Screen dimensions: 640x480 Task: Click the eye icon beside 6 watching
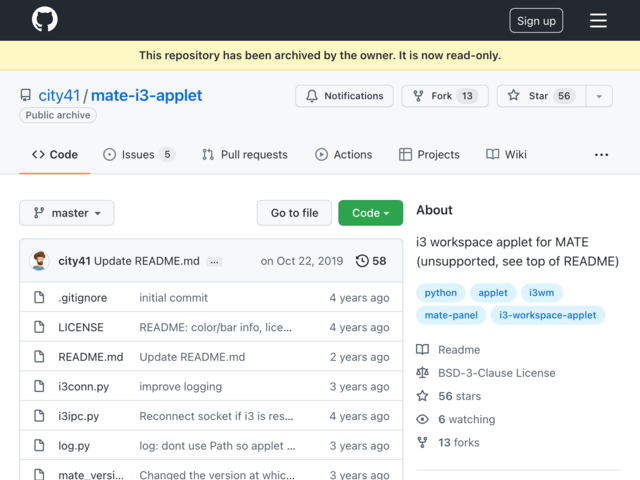(422, 419)
